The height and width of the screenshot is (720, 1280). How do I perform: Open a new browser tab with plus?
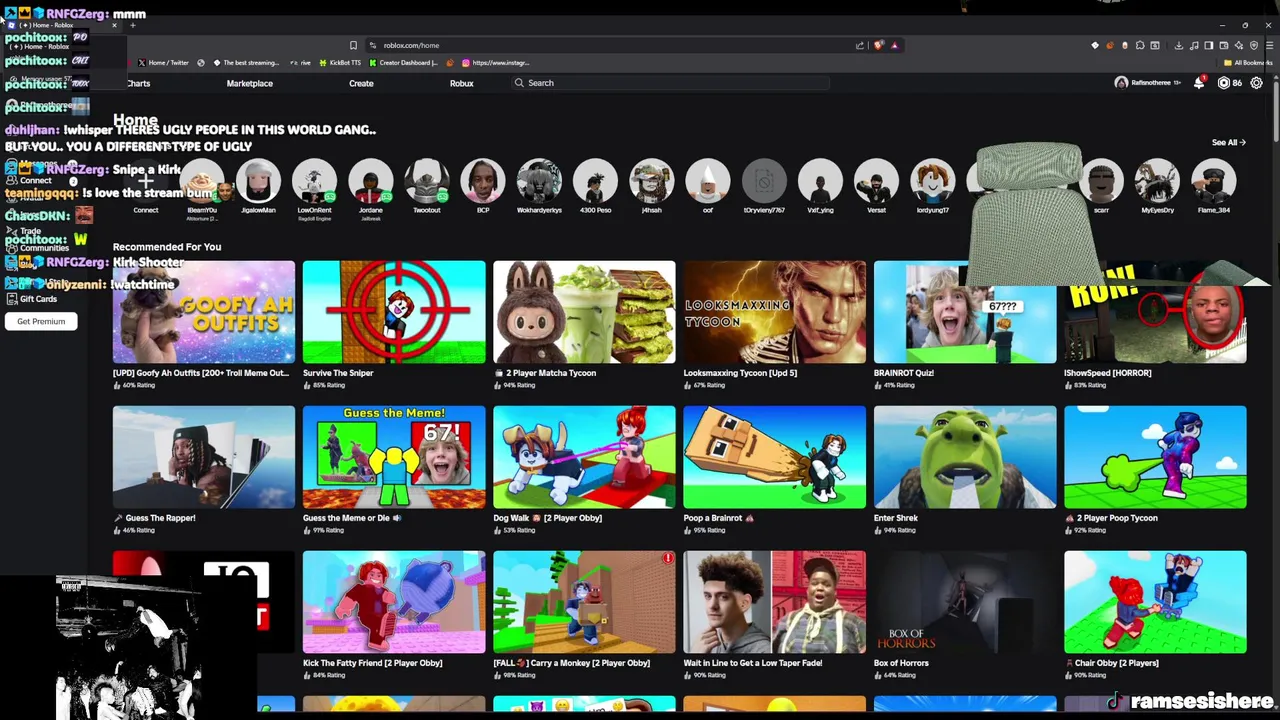click(x=133, y=25)
